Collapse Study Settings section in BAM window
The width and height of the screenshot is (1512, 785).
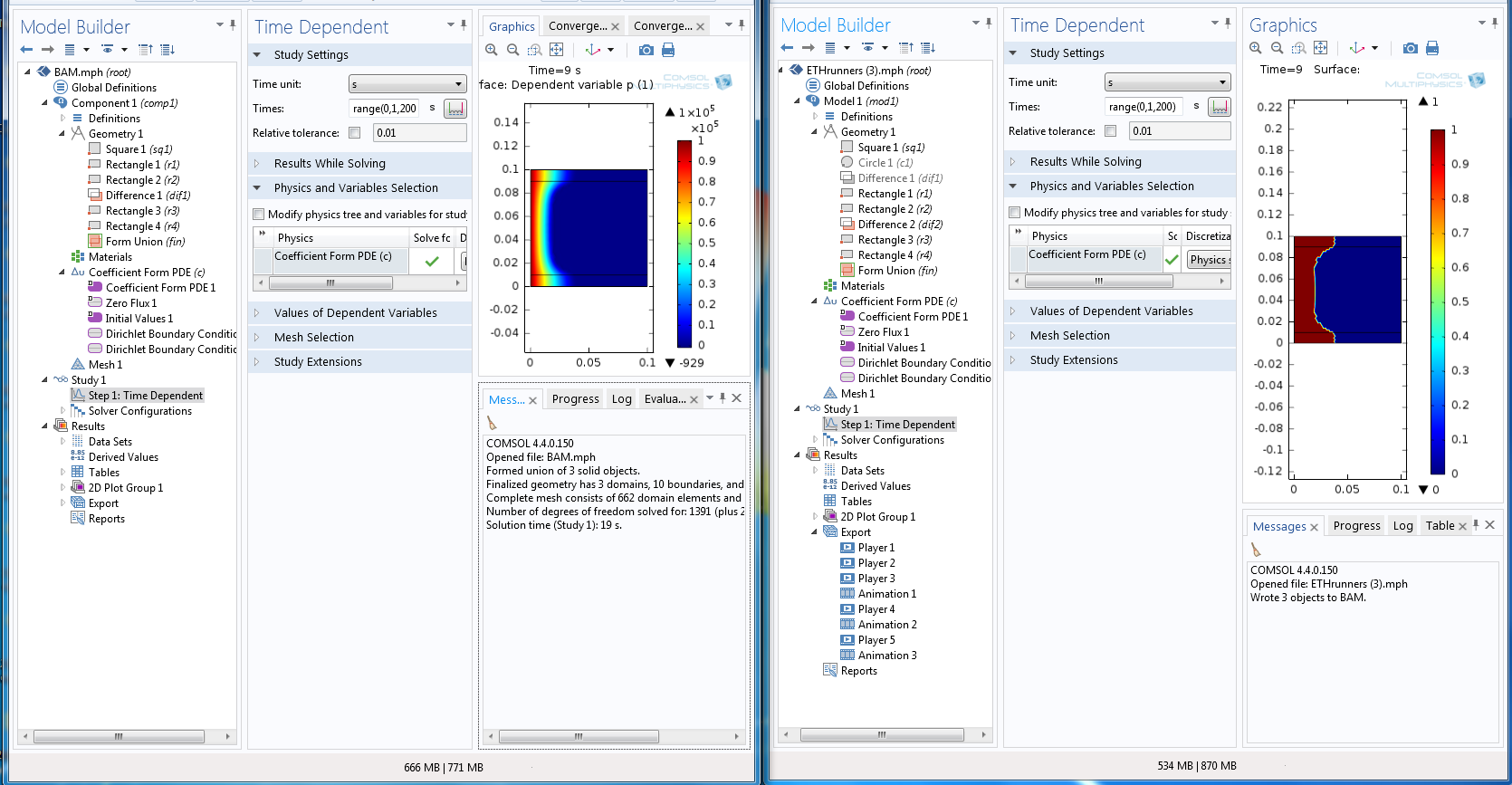tap(256, 55)
